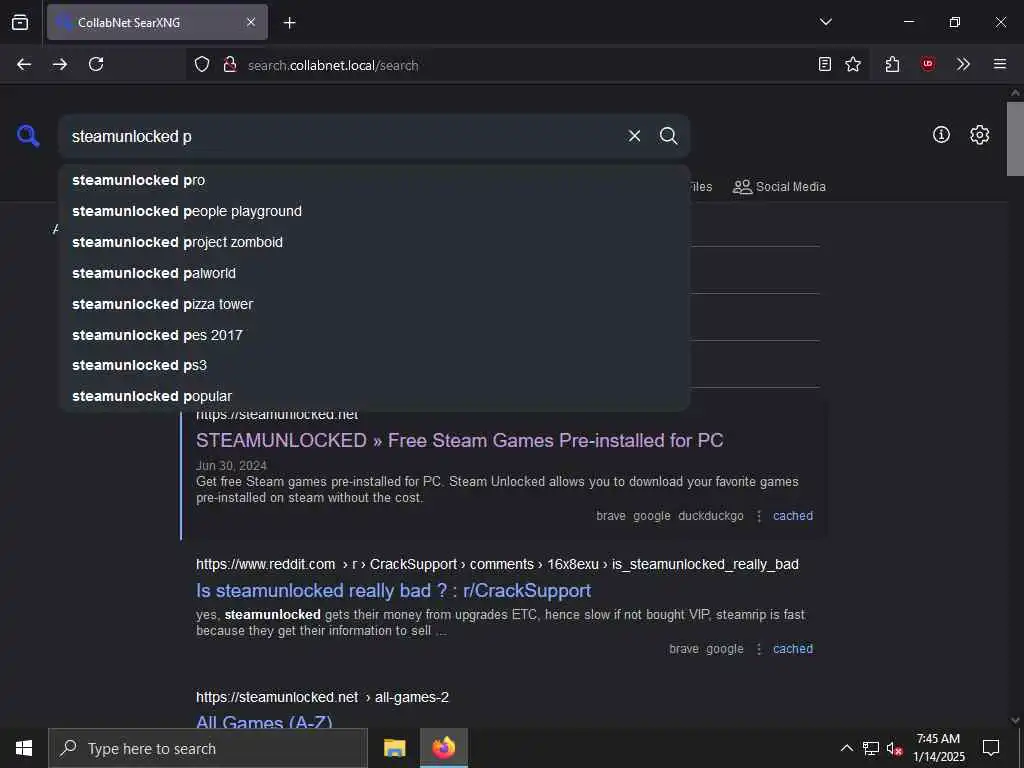Screen dimensions: 1024x768
Task: Open the Extensions puzzle icon
Action: pyautogui.click(x=892, y=64)
